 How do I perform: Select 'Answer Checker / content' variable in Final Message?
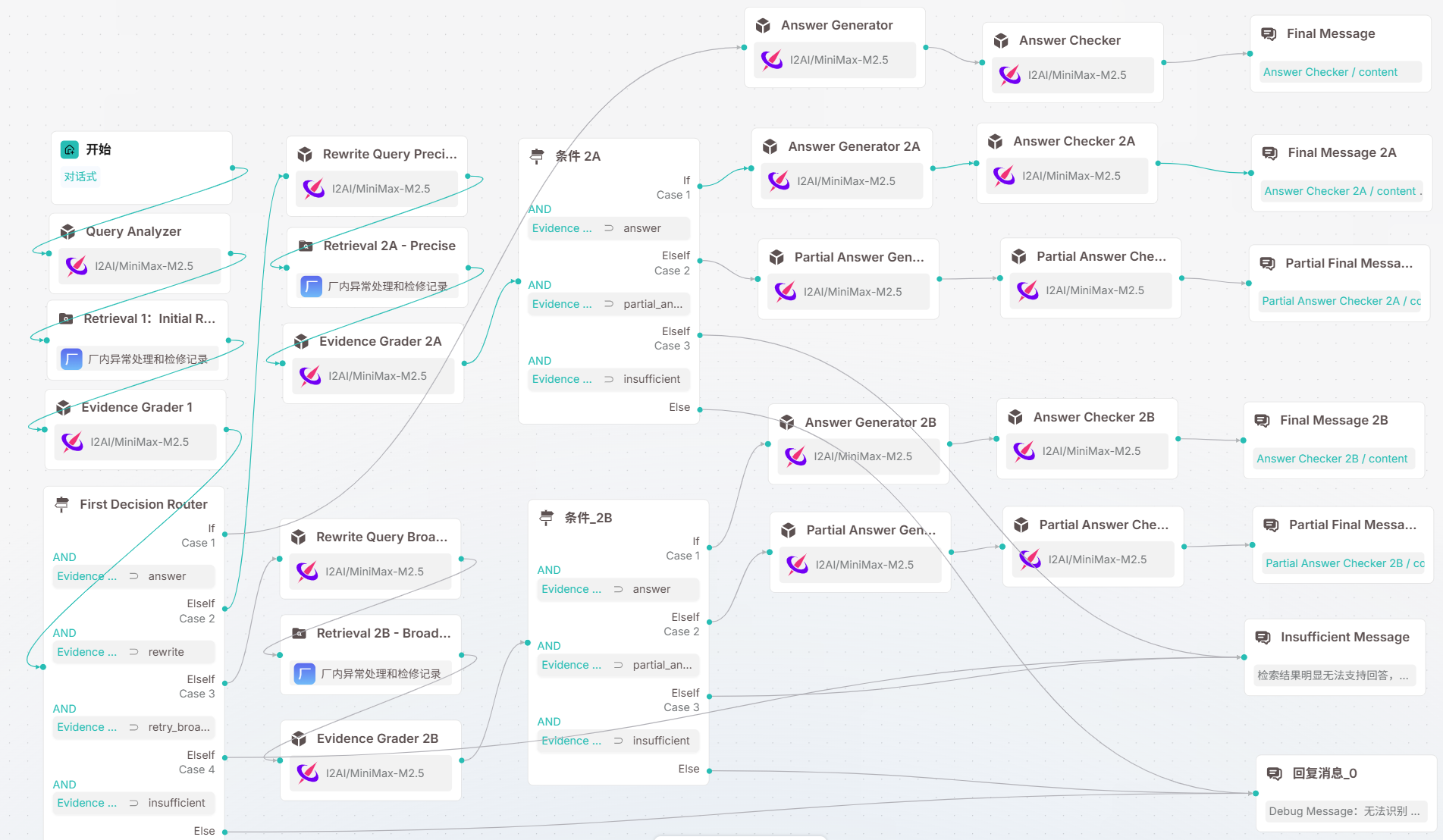pyautogui.click(x=1330, y=72)
